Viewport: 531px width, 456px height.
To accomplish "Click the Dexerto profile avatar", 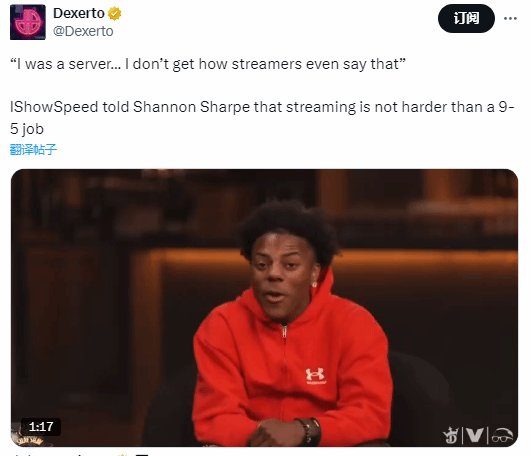I will click(x=28, y=22).
